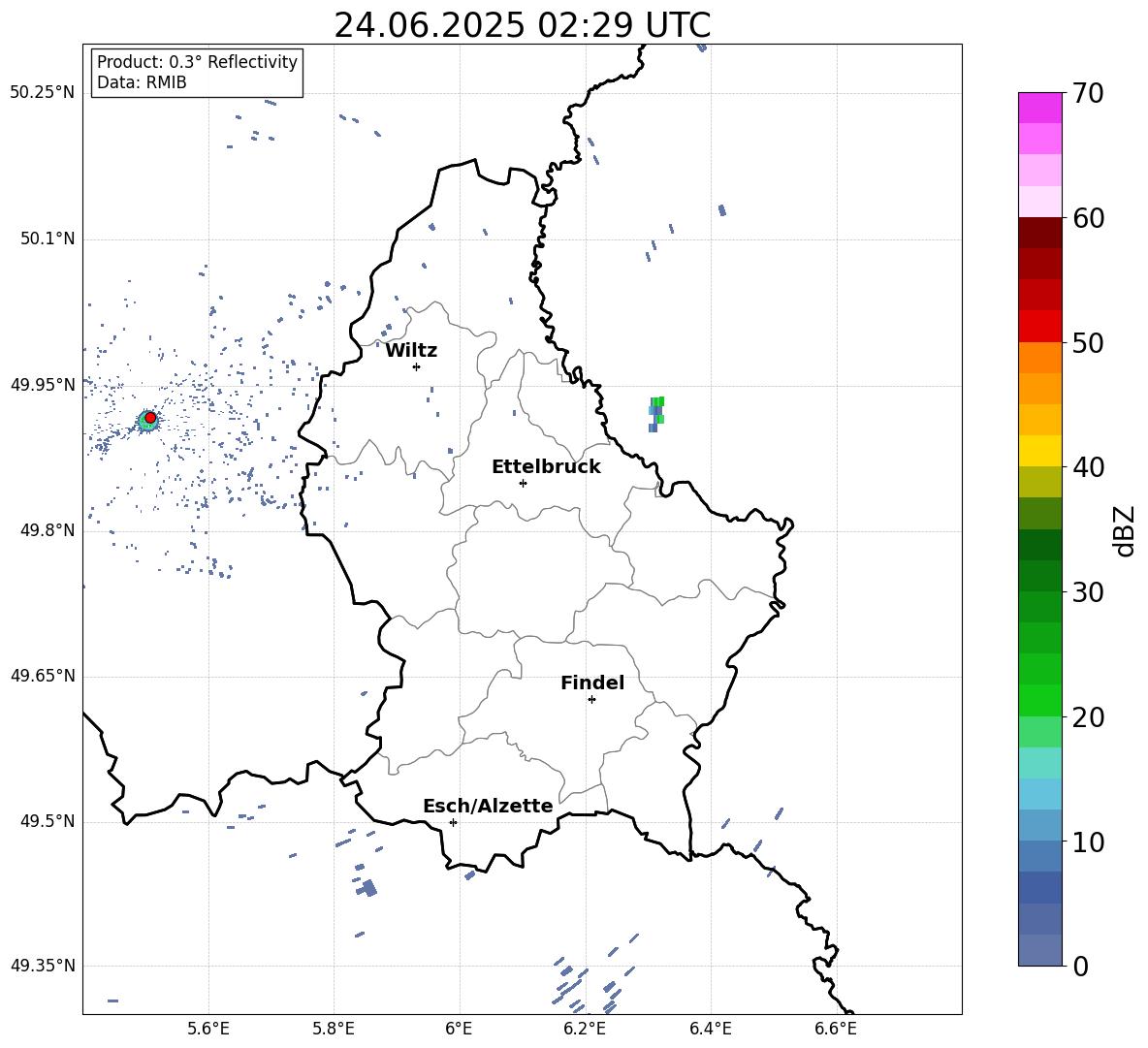Click the 70 label on the colorbar
Viewport: 1148px width, 1048px height.
pyautogui.click(x=1087, y=94)
